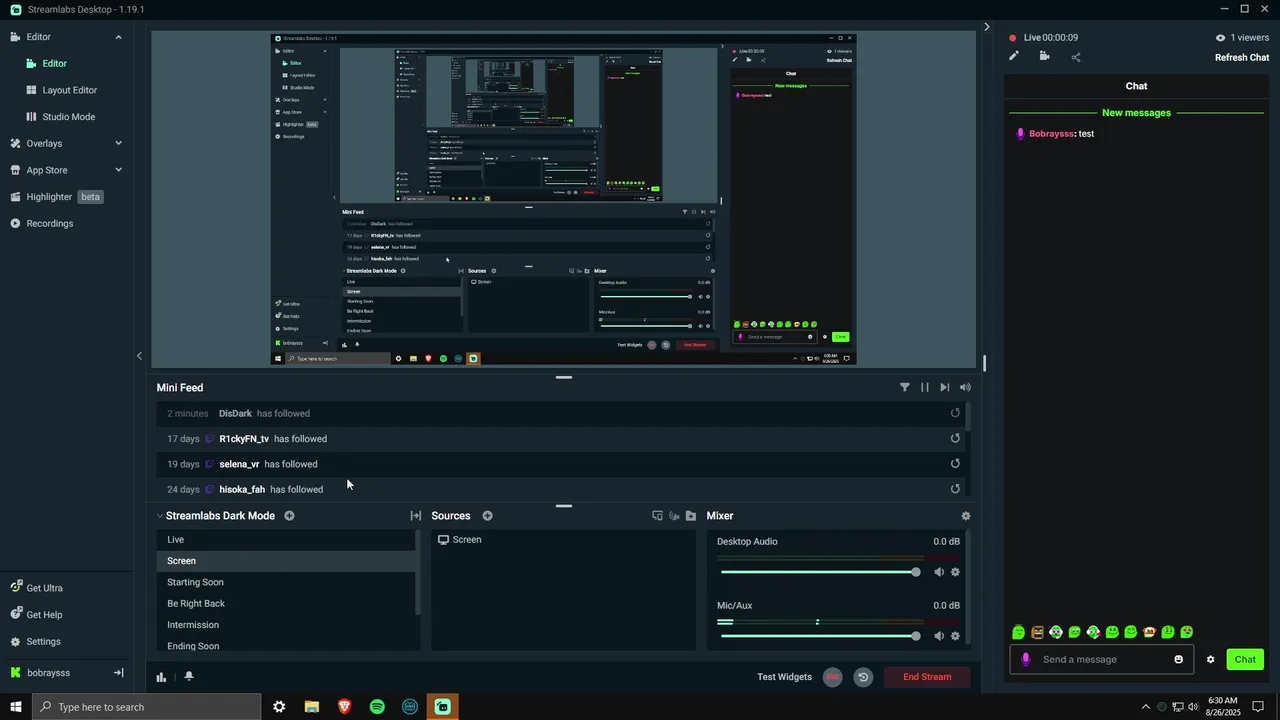
Task: Click the camera icon in live dock
Action: 1044,57
